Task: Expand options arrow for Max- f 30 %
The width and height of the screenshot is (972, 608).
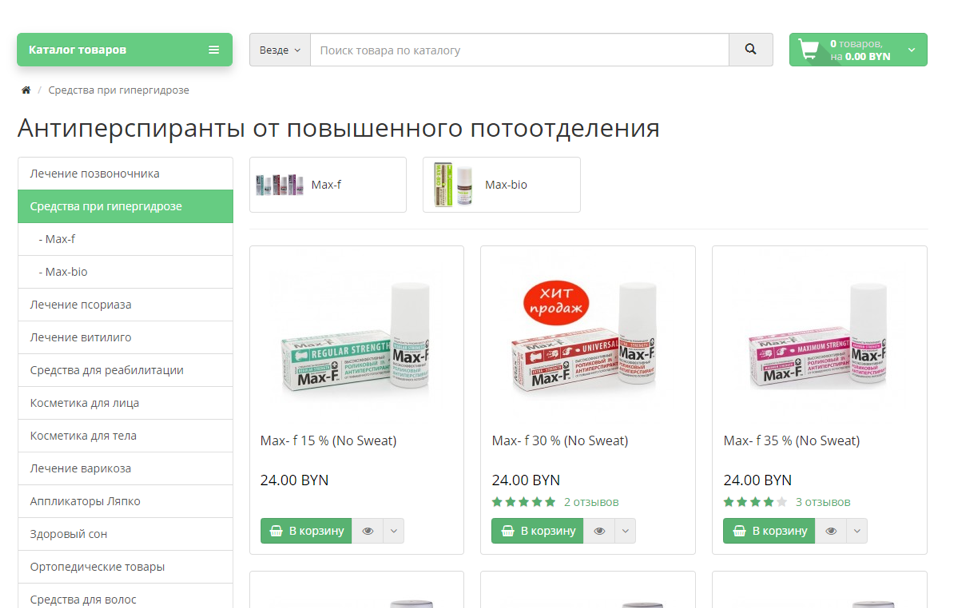Action: click(625, 531)
